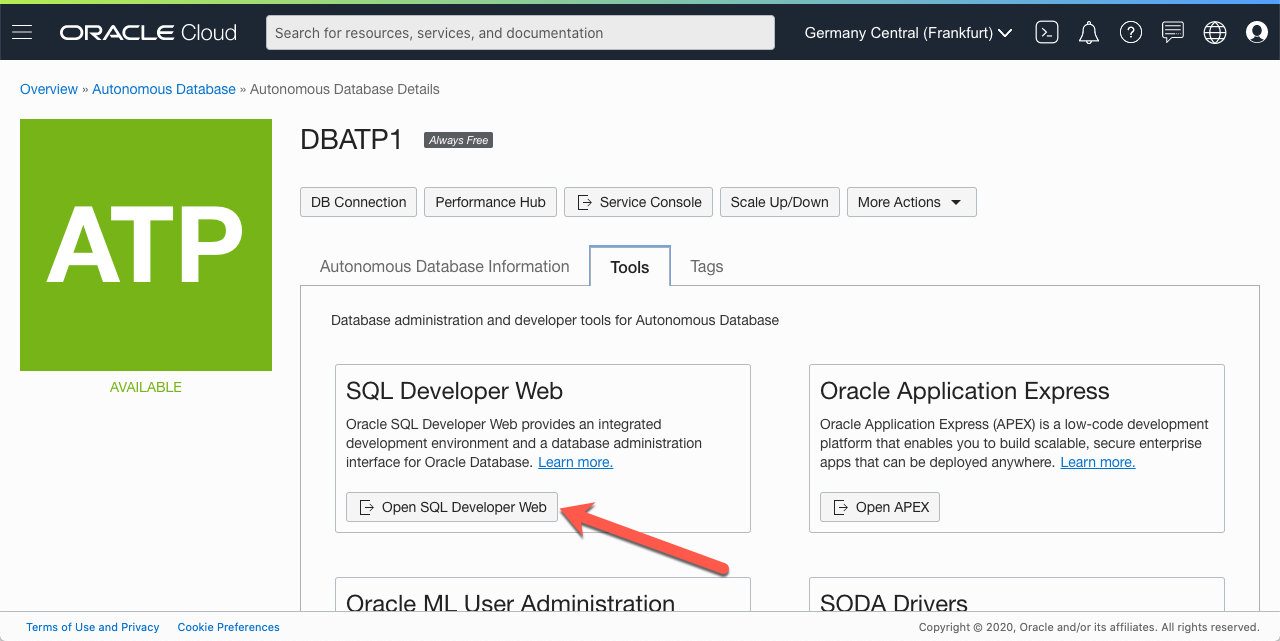Go to the Autonomous Database breadcrumb

point(164,89)
